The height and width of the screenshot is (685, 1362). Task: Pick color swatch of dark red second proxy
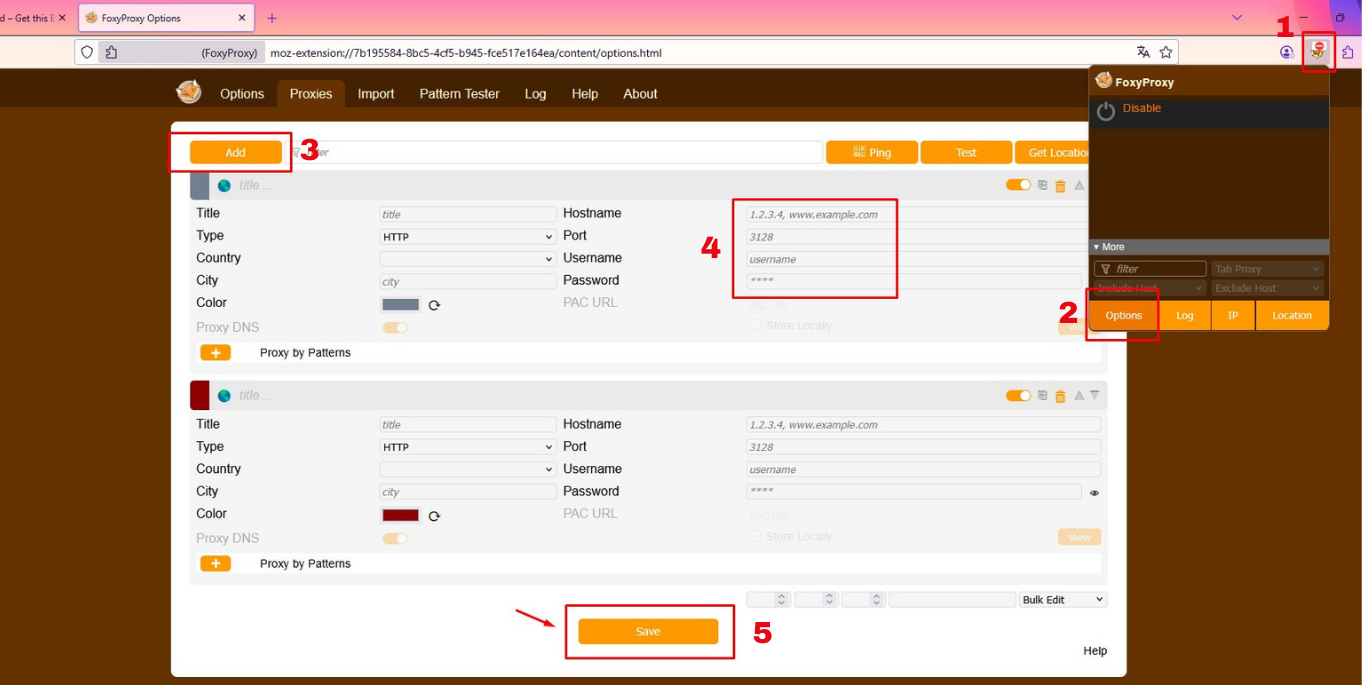click(x=401, y=516)
